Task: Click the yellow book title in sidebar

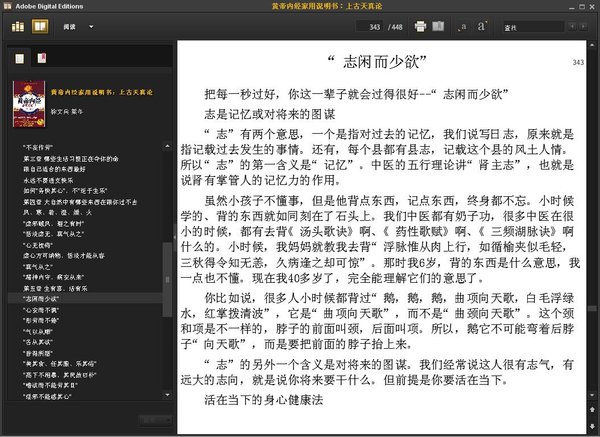Action: click(102, 92)
